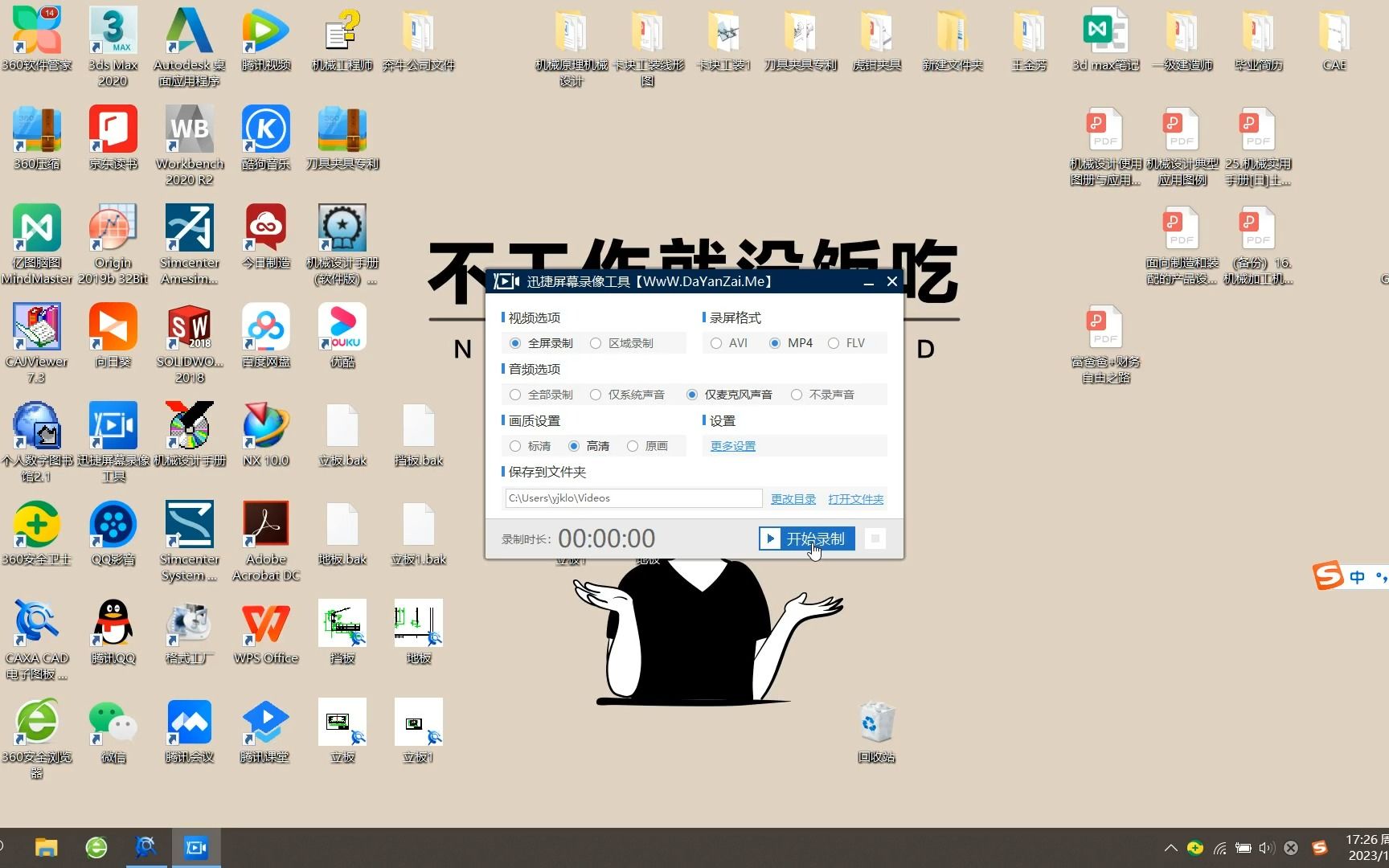This screenshot has height=868, width=1389.
Task: Open 京东读书 desktop icon
Action: [113, 137]
